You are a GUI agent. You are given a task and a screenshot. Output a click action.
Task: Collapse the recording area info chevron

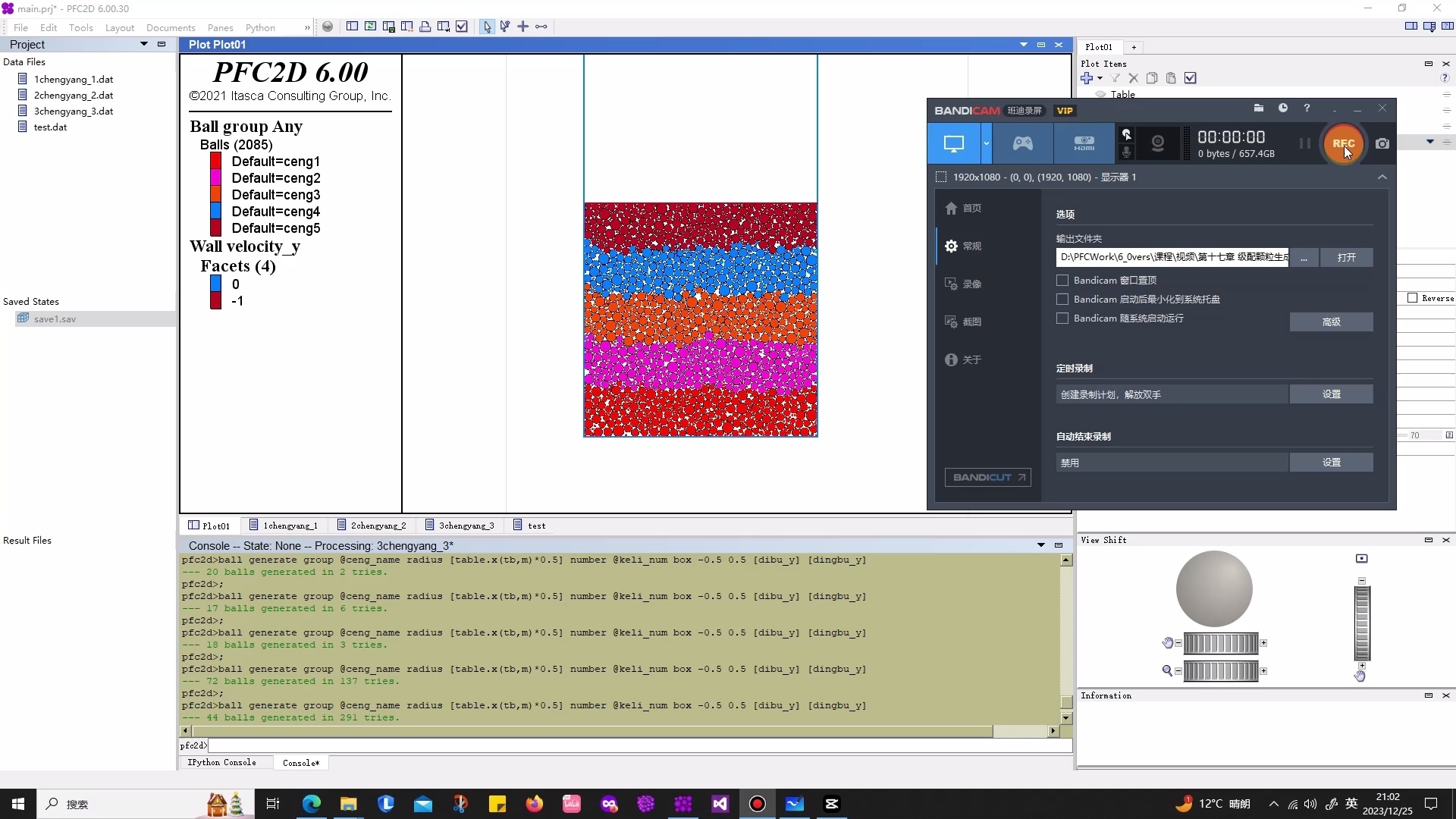coord(1382,177)
